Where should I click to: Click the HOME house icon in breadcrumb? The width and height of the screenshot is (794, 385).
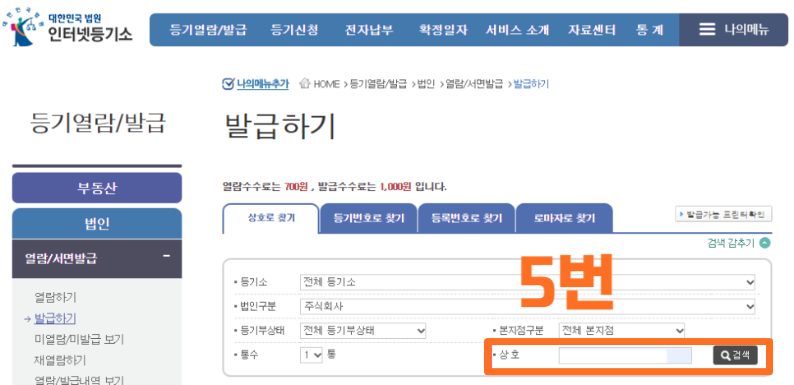304,84
